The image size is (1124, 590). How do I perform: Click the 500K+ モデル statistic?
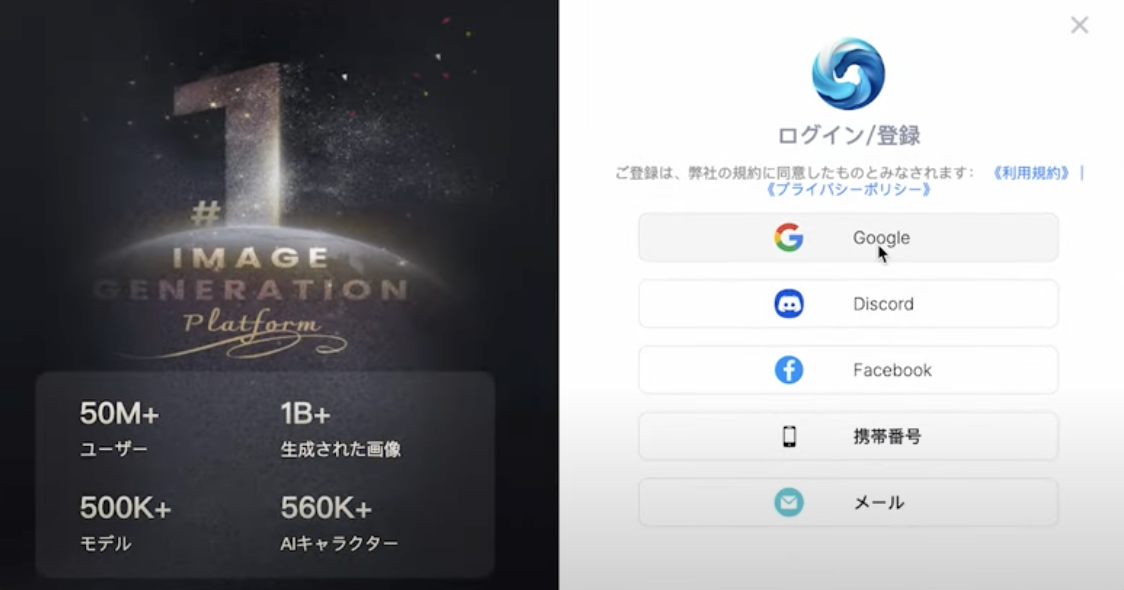(x=125, y=523)
